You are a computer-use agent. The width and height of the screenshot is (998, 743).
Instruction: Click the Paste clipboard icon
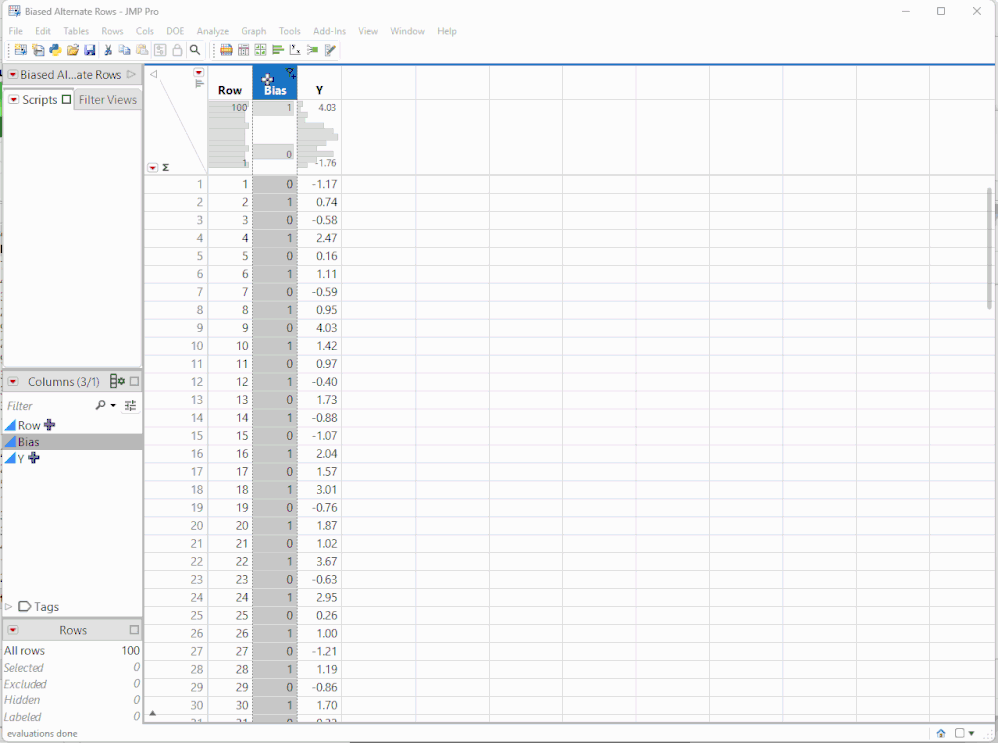[x=142, y=50]
